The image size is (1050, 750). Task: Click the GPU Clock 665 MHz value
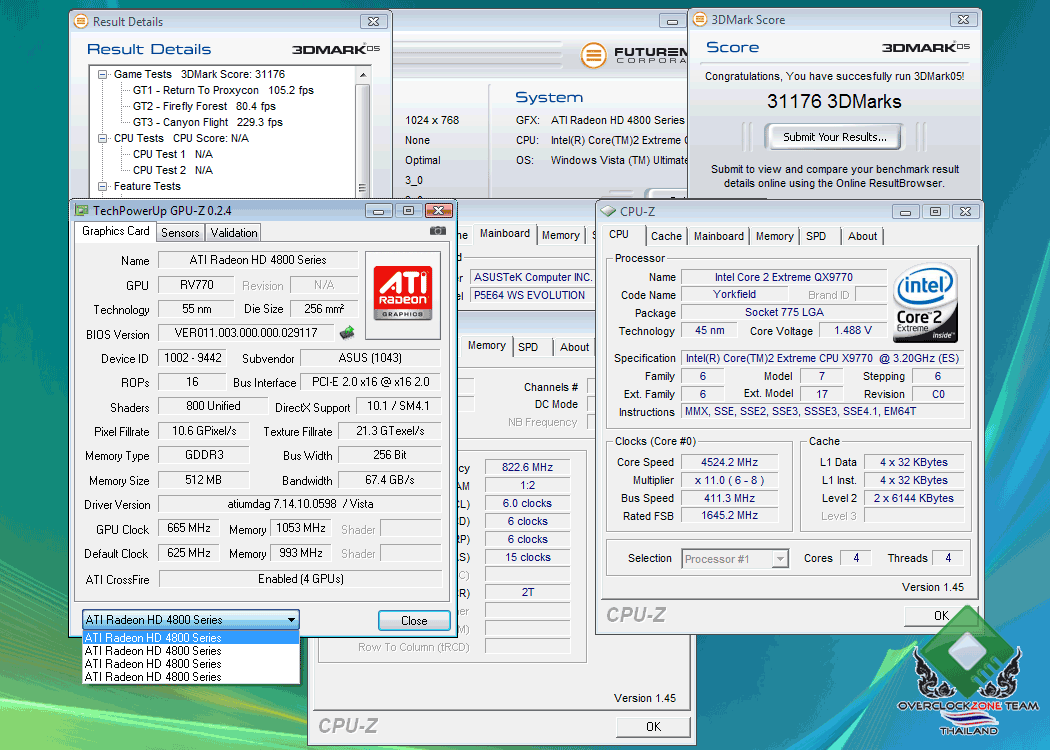point(189,528)
